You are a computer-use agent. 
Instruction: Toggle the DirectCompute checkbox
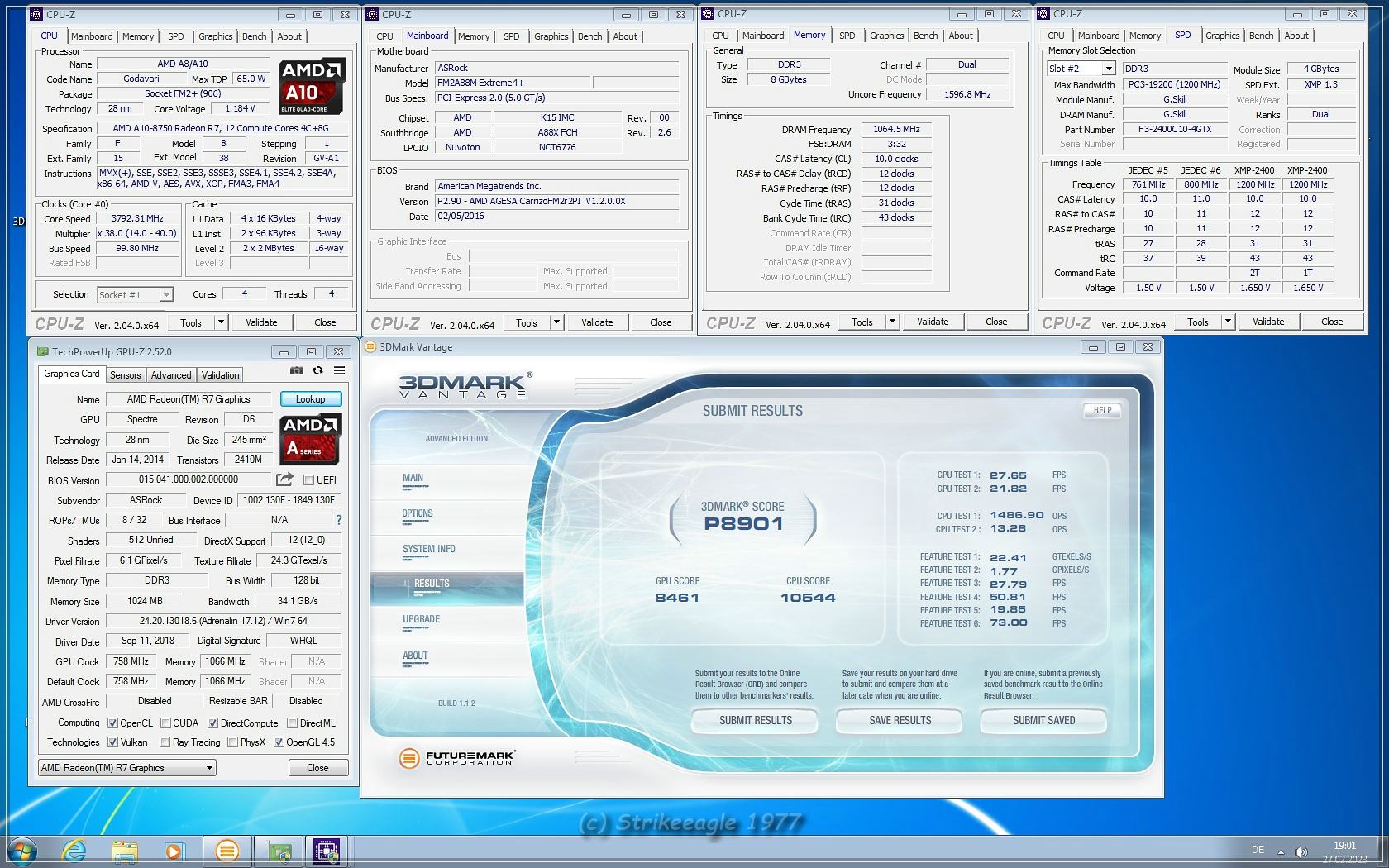tap(212, 723)
